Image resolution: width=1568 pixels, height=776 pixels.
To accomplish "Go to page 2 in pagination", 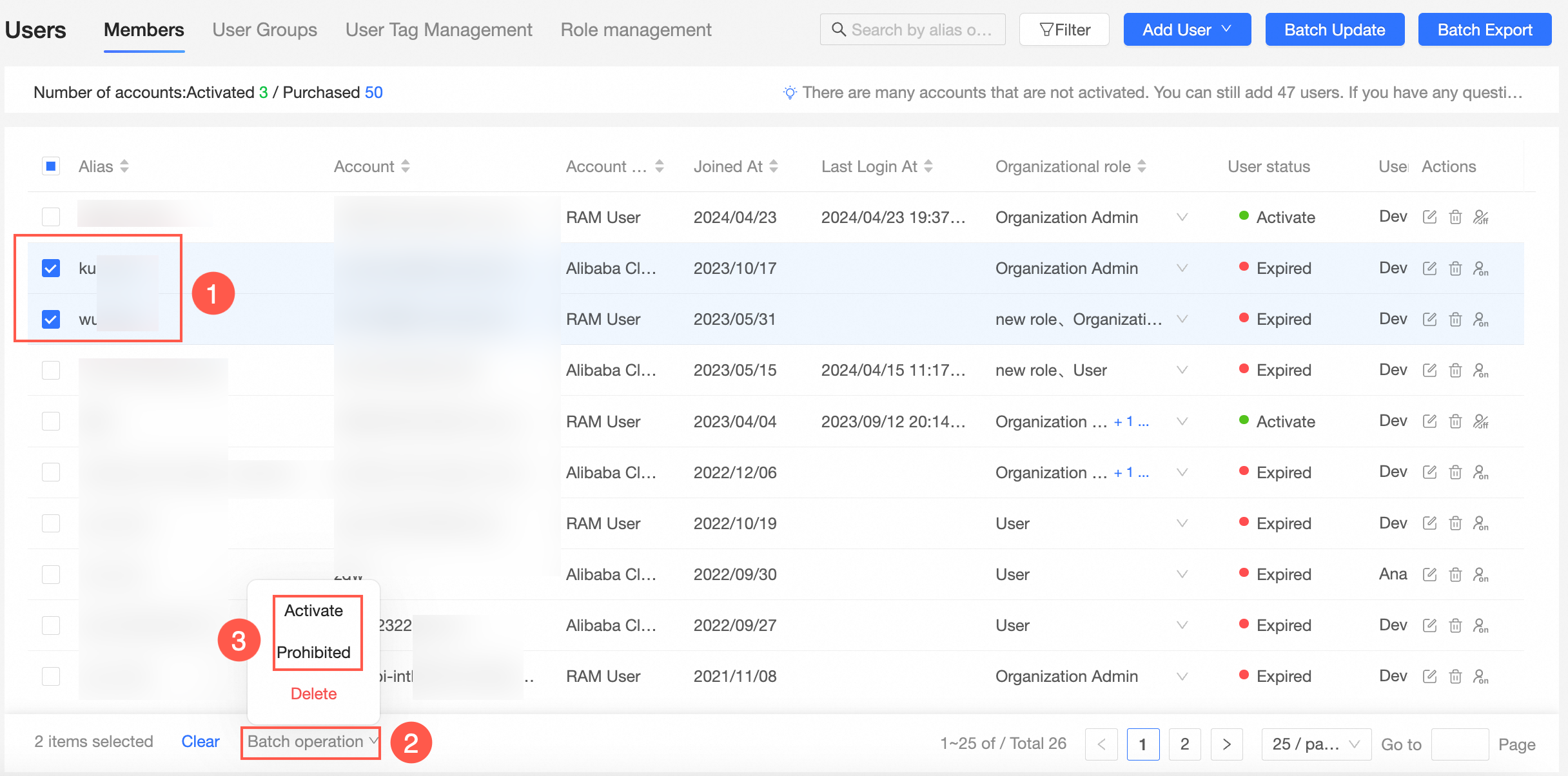I will tap(1184, 744).
